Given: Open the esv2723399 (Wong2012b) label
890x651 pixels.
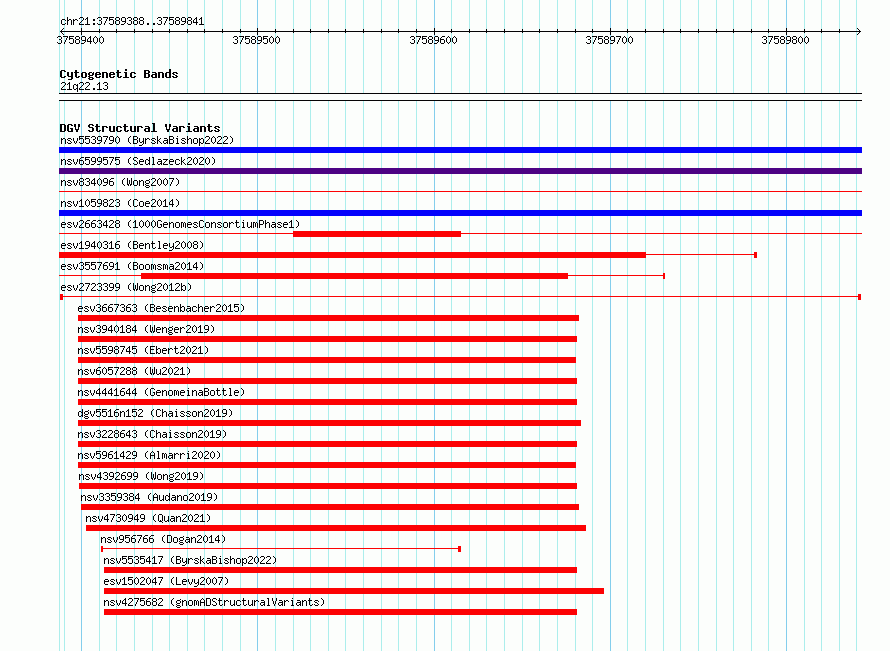Looking at the screenshot, I should pyautogui.click(x=126, y=287).
